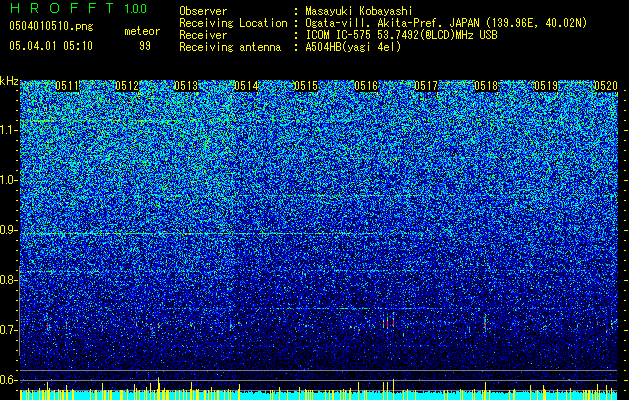Click the Receiving Location label
This screenshot has width=629, height=400.
coord(233,23)
